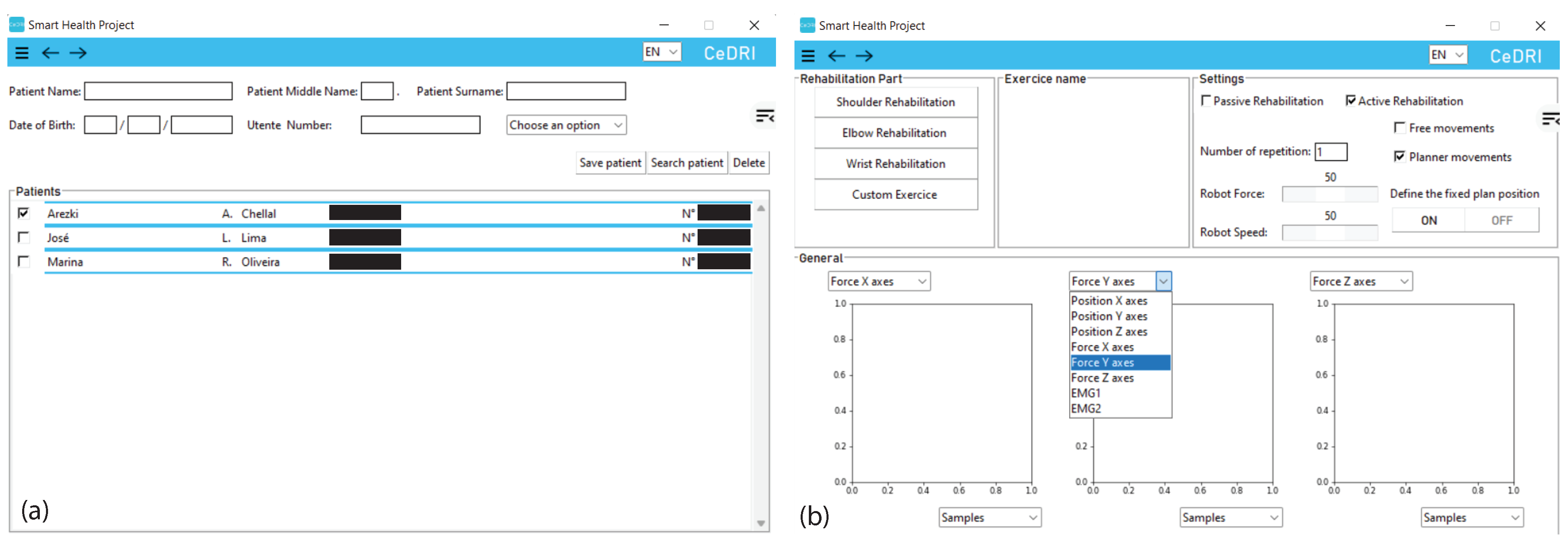Click back arrow in right rehabilitation window
Viewport: 1568px width, 548px height.
pos(836,56)
